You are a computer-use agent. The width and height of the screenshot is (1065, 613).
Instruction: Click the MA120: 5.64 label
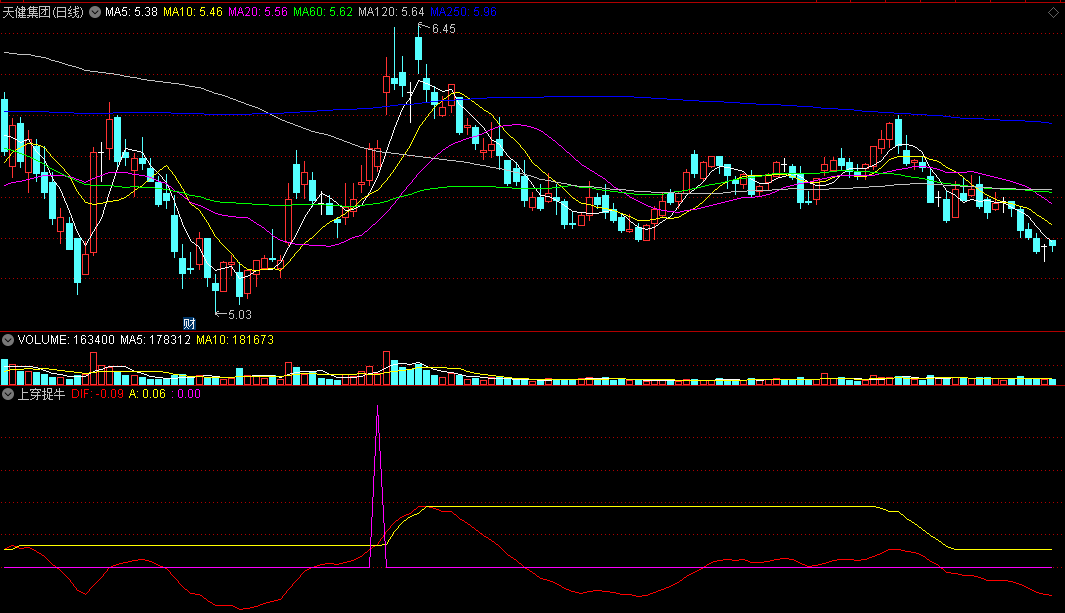point(391,12)
